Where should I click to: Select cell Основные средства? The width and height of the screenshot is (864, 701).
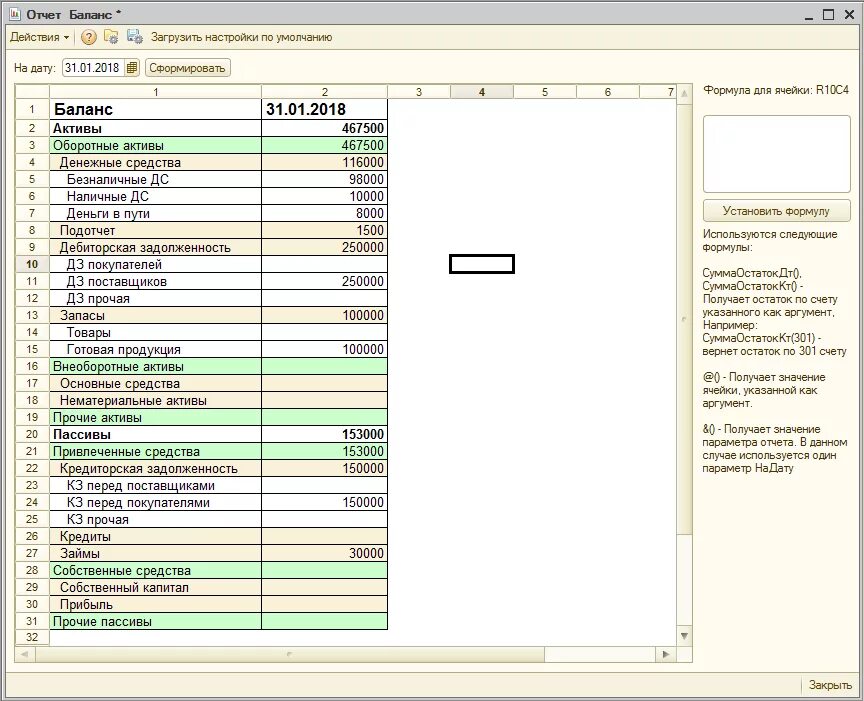[155, 384]
